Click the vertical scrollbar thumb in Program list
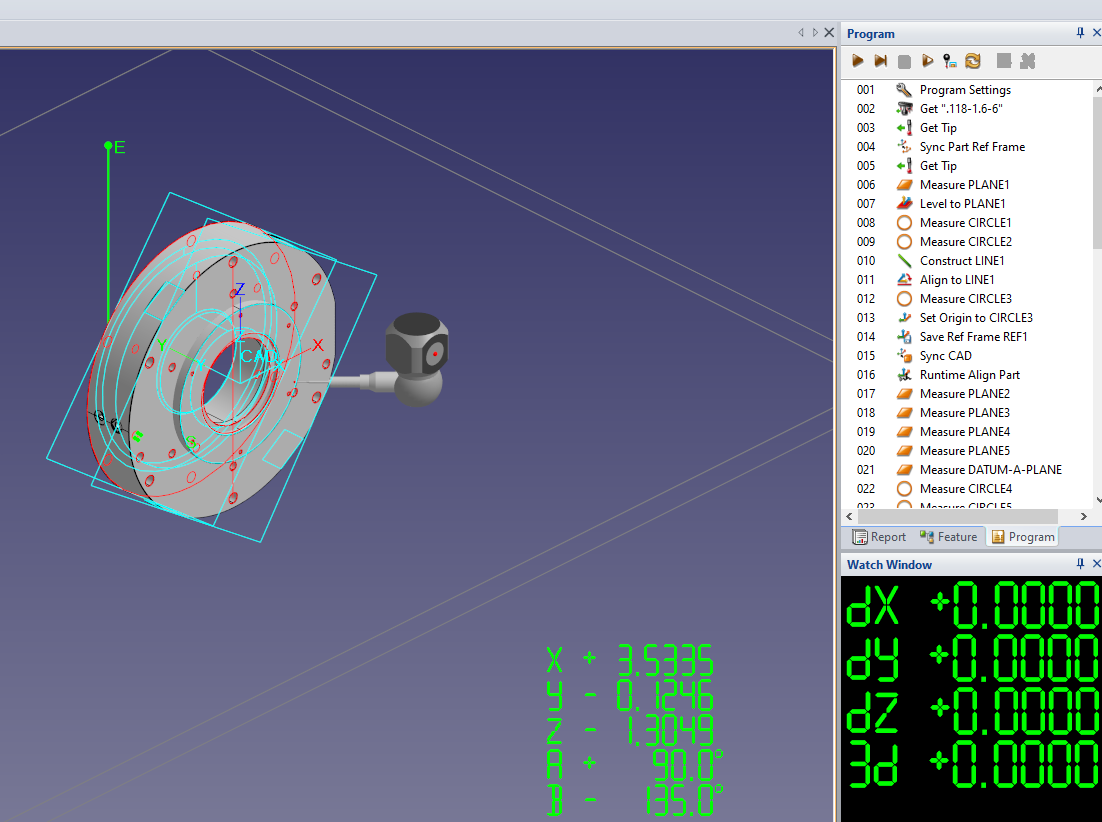Image resolution: width=1102 pixels, height=822 pixels. (1097, 172)
